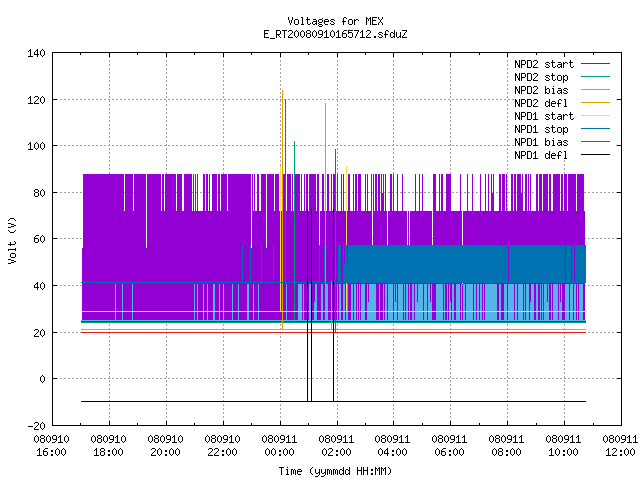Click the light blue NPD2 bias legend line
The image size is (640, 480).
(x=595, y=90)
